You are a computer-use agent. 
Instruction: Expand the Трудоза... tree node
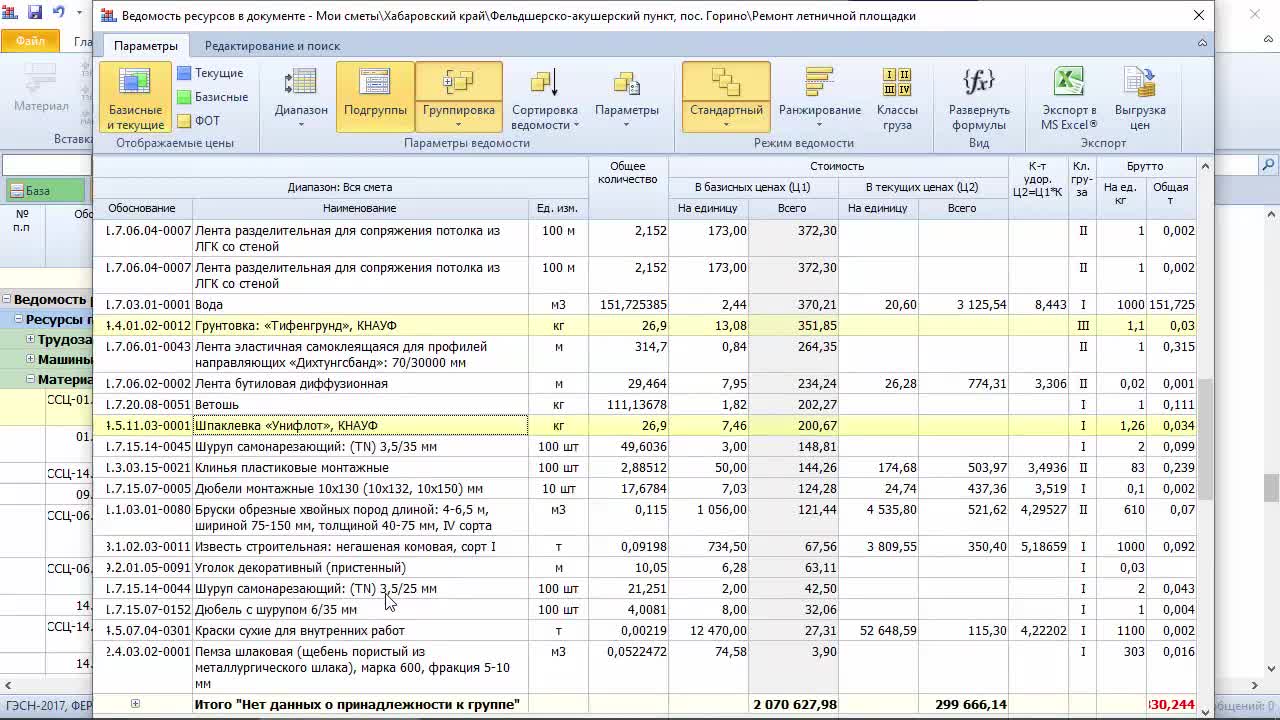(30, 340)
